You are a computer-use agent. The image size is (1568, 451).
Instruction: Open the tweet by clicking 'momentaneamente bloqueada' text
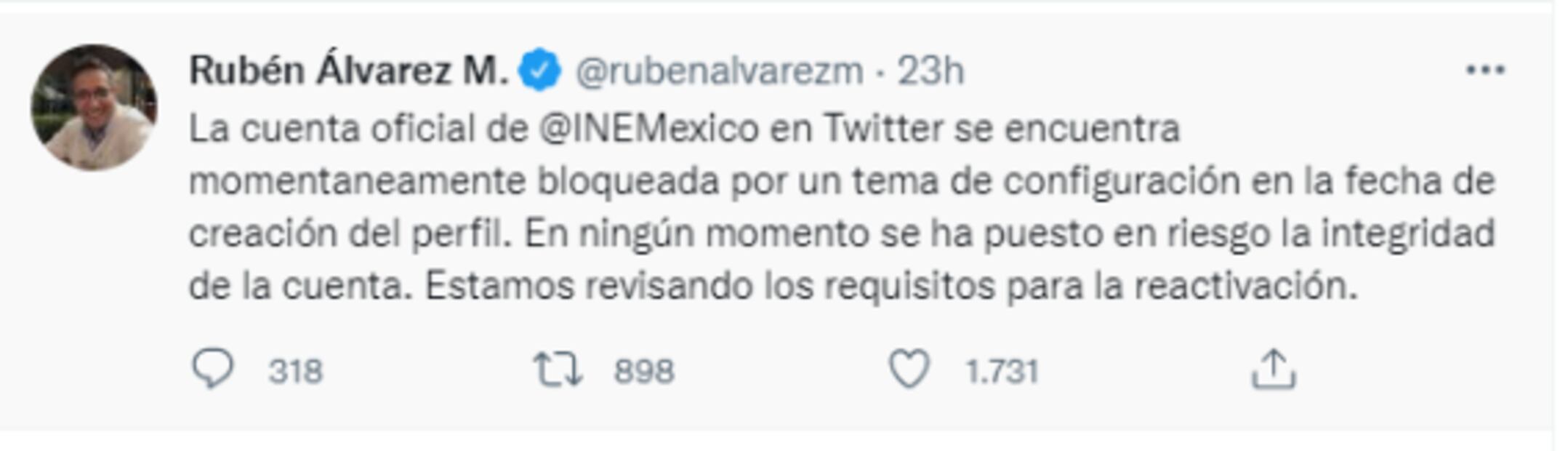[x=454, y=181]
